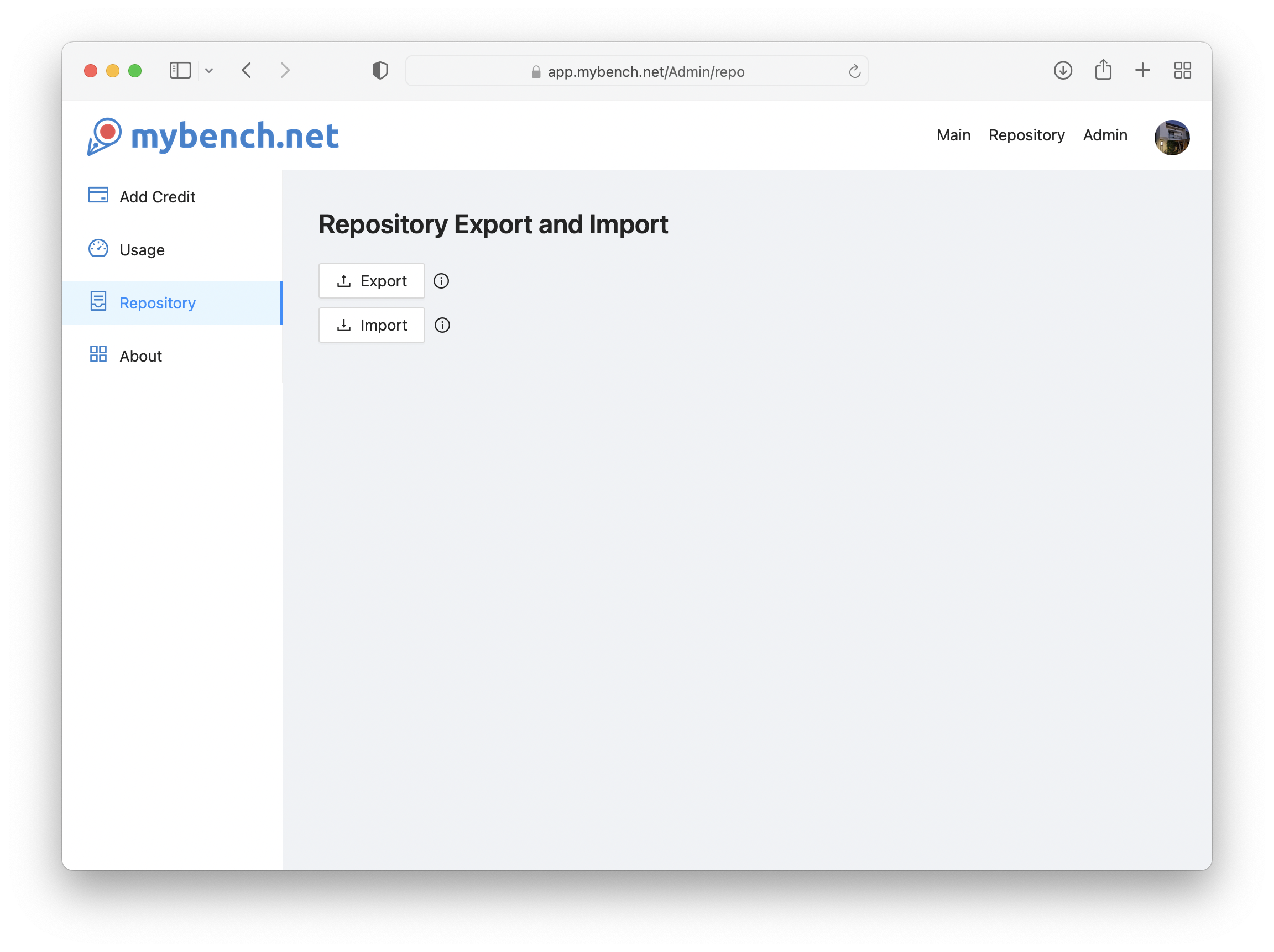Screen dimensions: 1274x952
Task: Open the Share icon in the toolbar
Action: coord(1103,70)
